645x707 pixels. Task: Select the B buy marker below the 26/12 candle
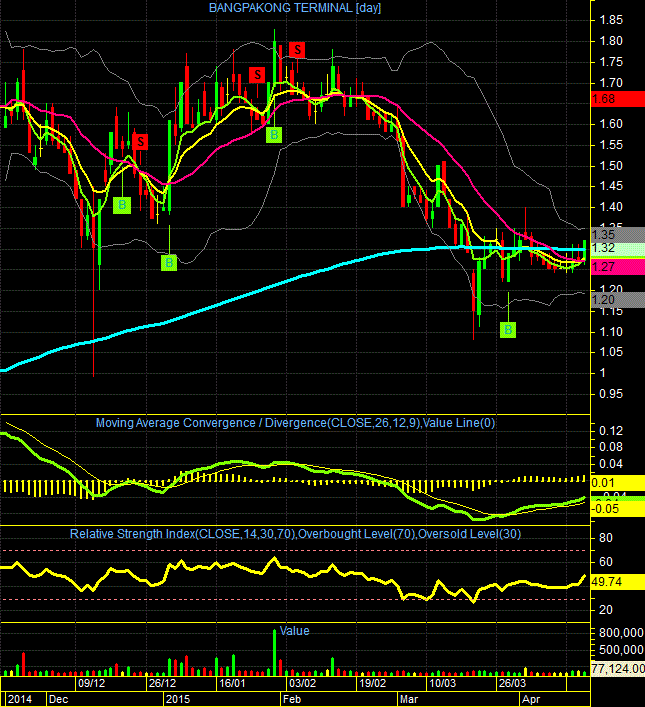click(169, 262)
